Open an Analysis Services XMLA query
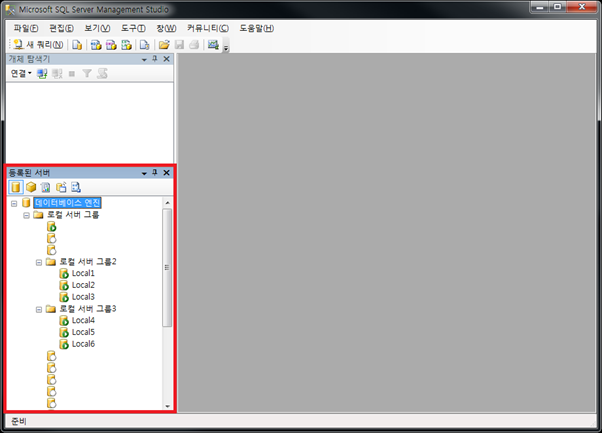 (126, 45)
